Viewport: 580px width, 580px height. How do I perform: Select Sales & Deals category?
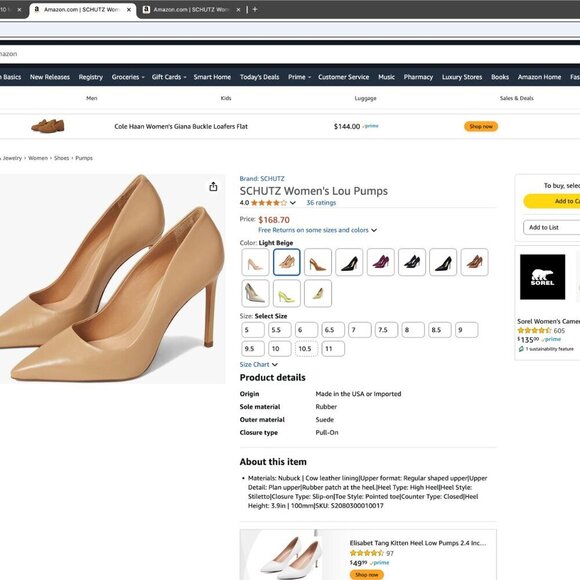pos(516,98)
